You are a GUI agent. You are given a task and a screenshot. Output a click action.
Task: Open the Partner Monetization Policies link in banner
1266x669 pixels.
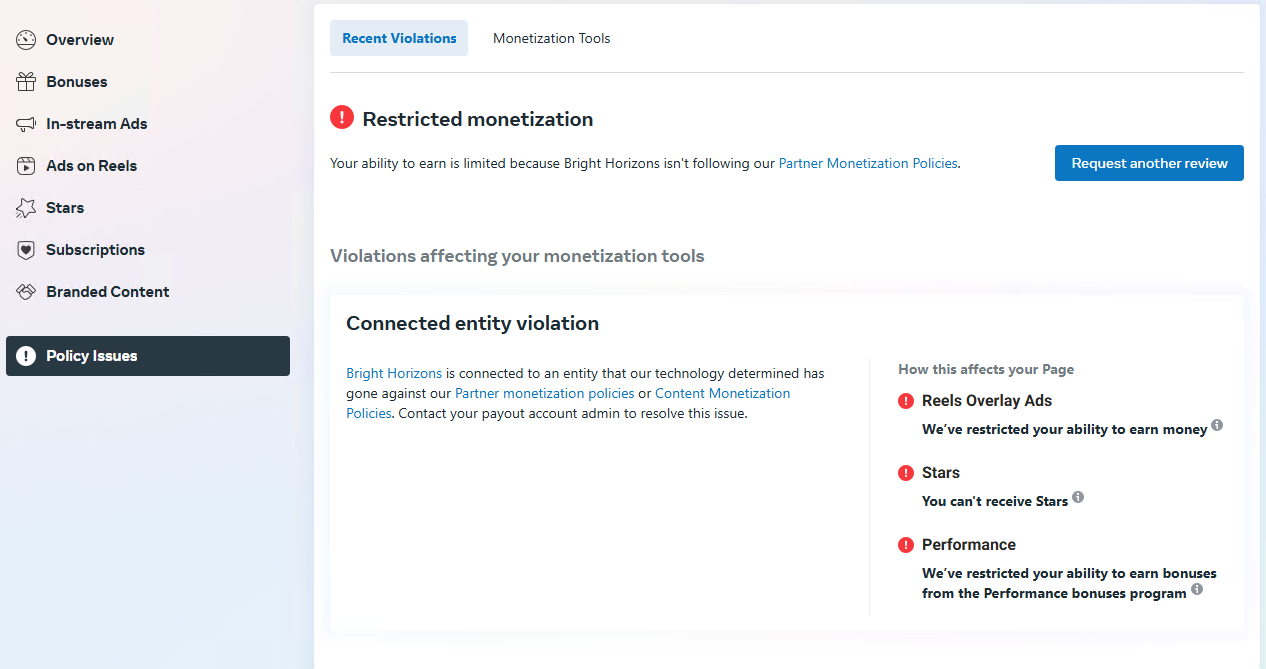tap(868, 163)
